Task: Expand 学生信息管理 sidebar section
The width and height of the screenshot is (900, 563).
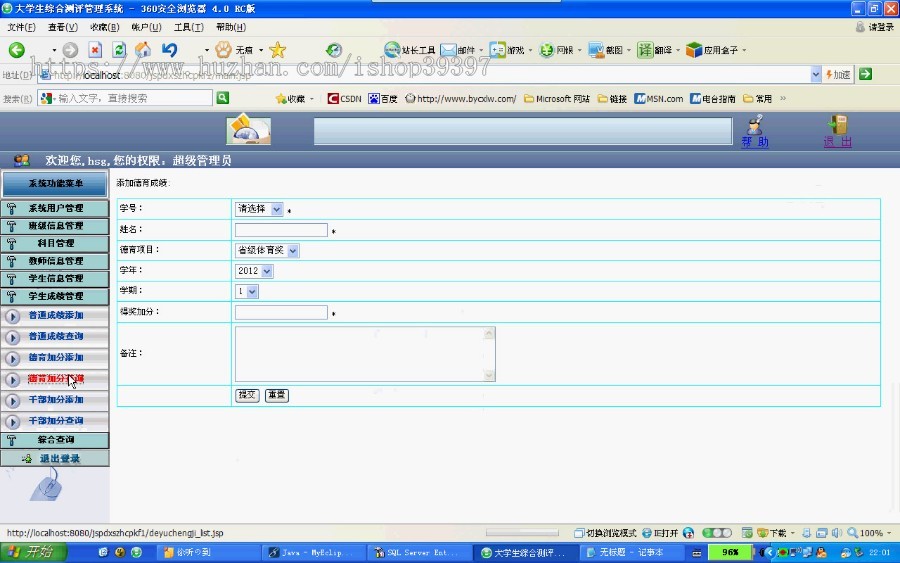Action: point(55,278)
